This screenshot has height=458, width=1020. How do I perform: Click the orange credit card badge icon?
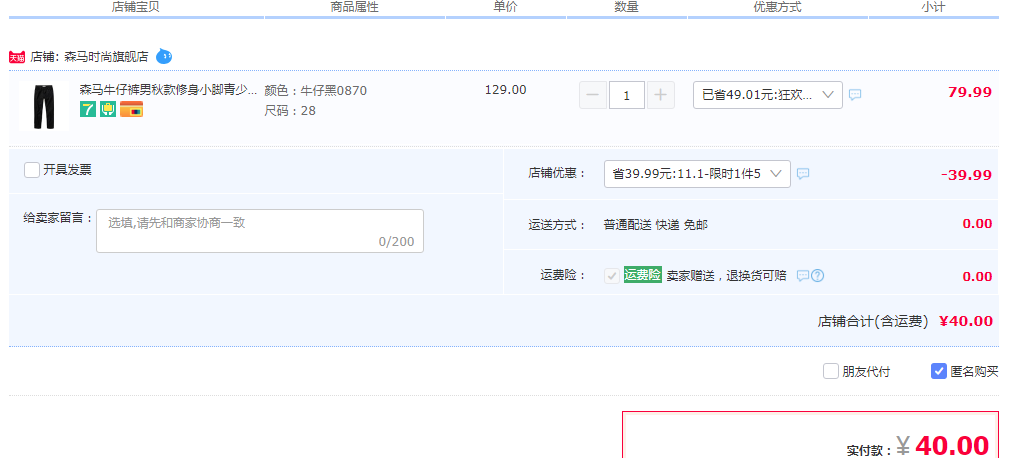pos(131,109)
